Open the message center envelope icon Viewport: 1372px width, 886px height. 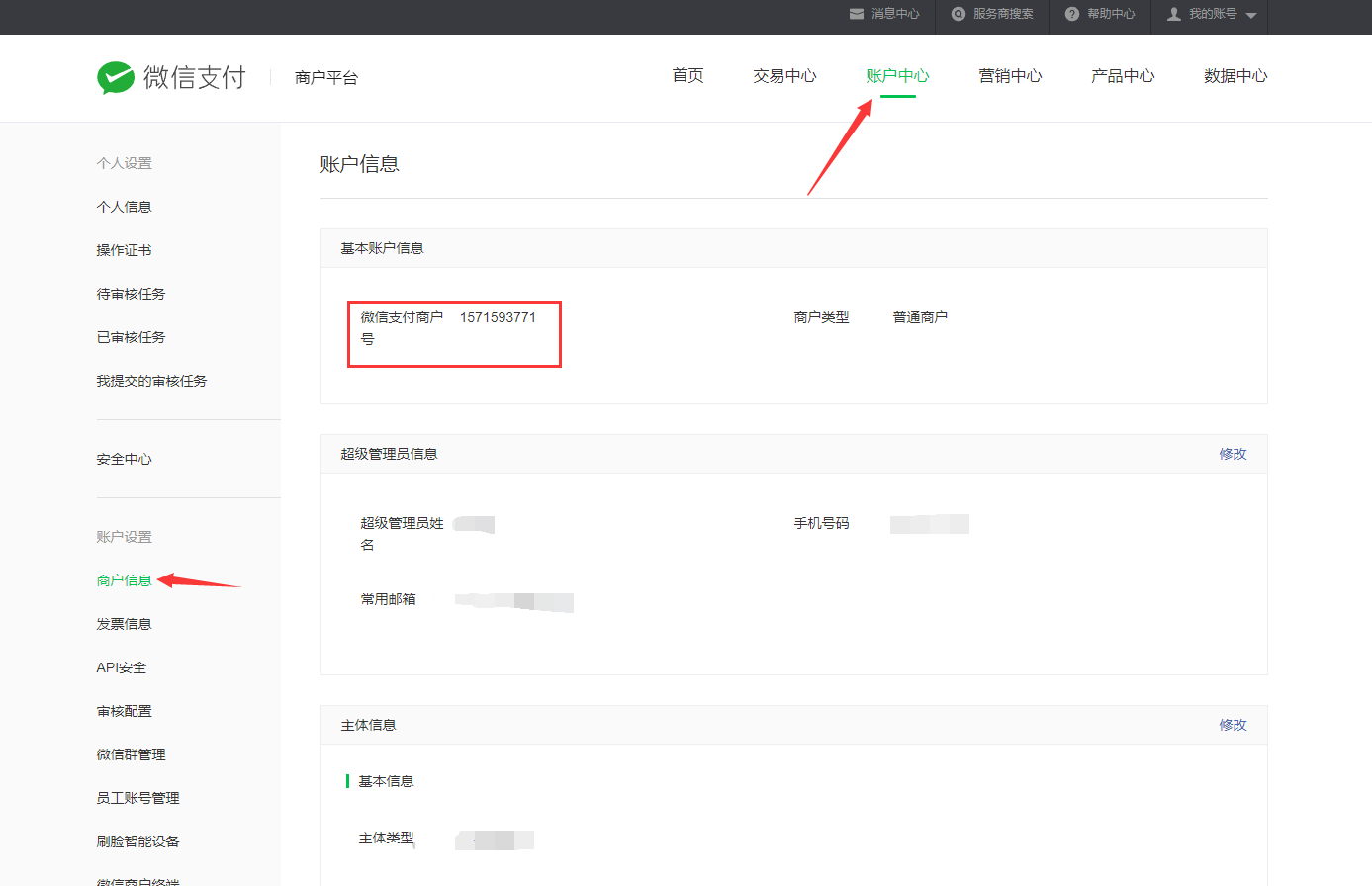pyautogui.click(x=857, y=14)
